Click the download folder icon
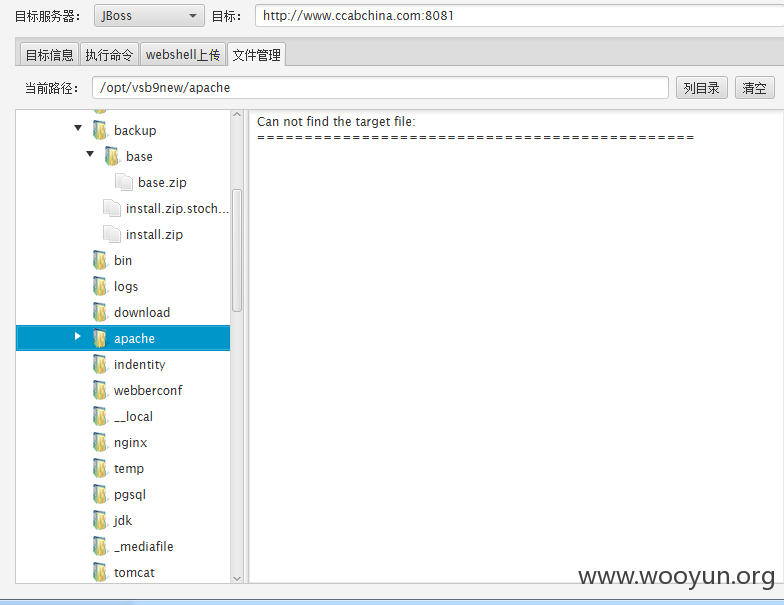 [100, 312]
